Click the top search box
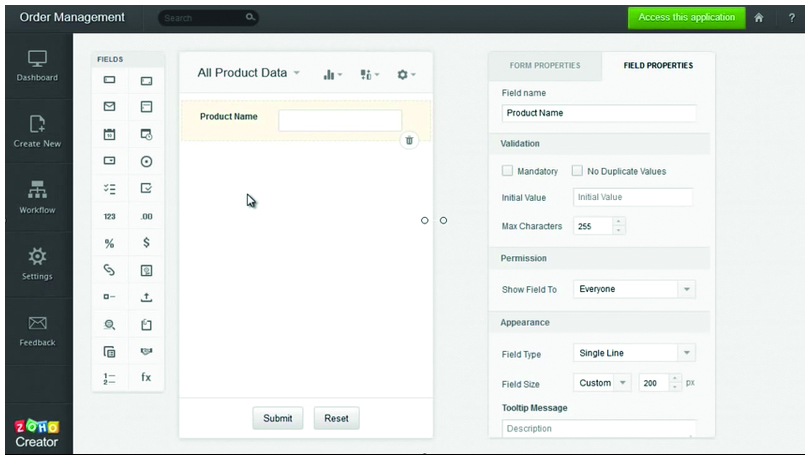The height and width of the screenshot is (458, 811). (208, 18)
